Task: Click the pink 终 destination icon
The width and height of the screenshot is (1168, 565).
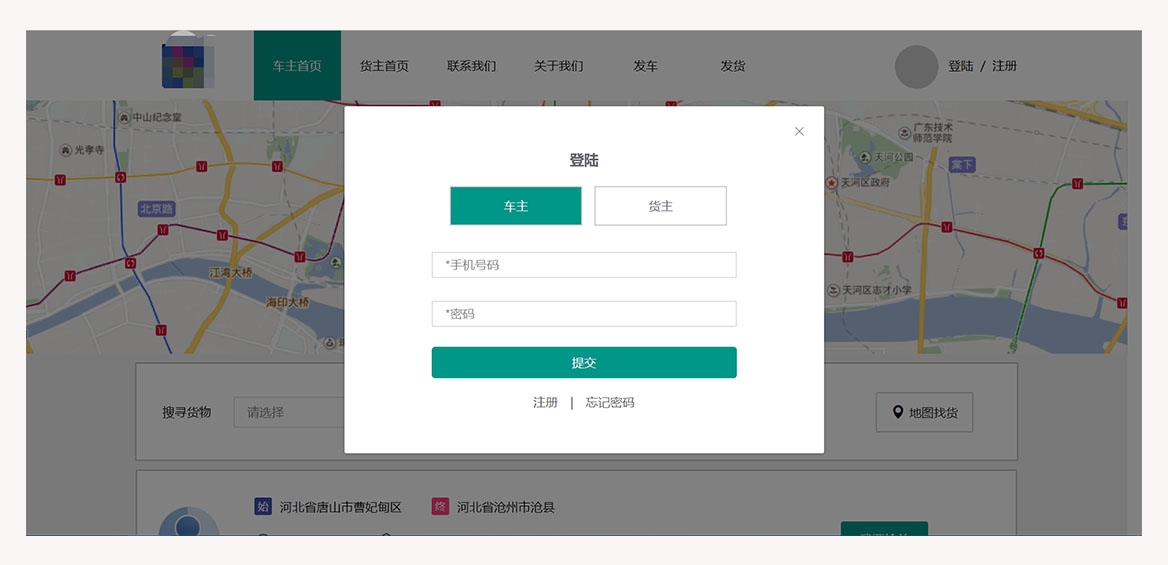Action: [x=440, y=507]
